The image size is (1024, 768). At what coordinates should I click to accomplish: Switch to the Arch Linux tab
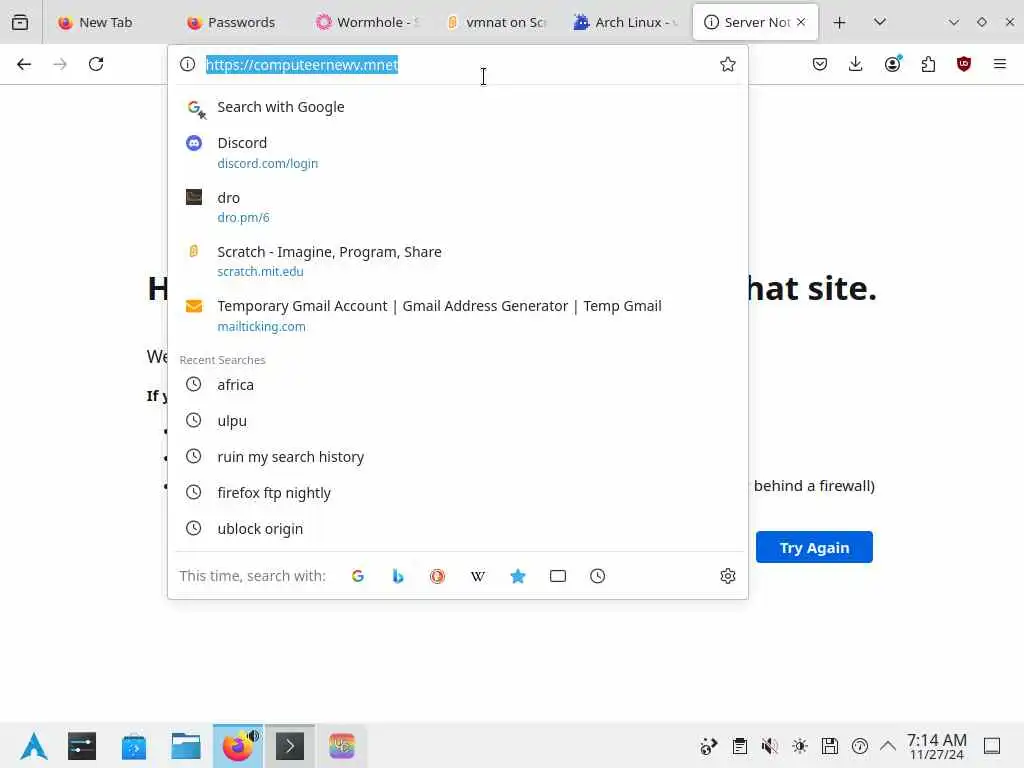(626, 22)
